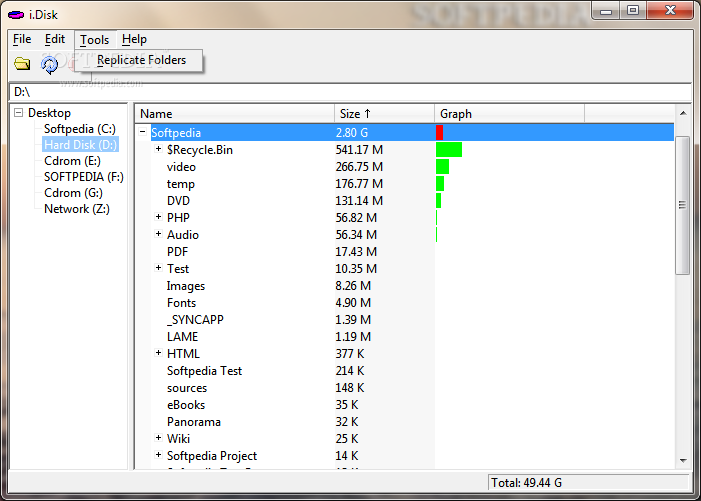Image resolution: width=701 pixels, height=501 pixels.
Task: Expand the Audio folder
Action: tap(158, 234)
